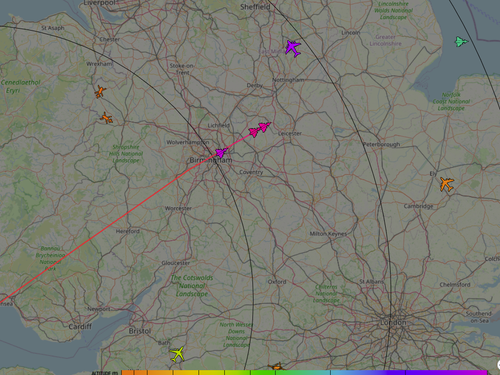This screenshot has height=375, width=500.
Task: Click the Bristol map label
Action: (x=140, y=331)
